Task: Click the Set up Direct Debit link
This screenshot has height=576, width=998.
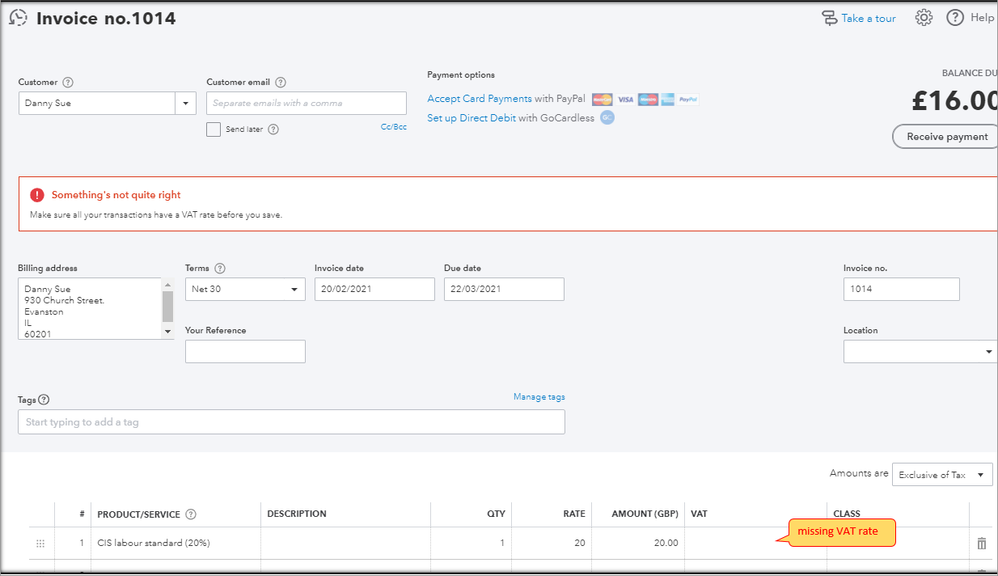Action: [x=471, y=118]
